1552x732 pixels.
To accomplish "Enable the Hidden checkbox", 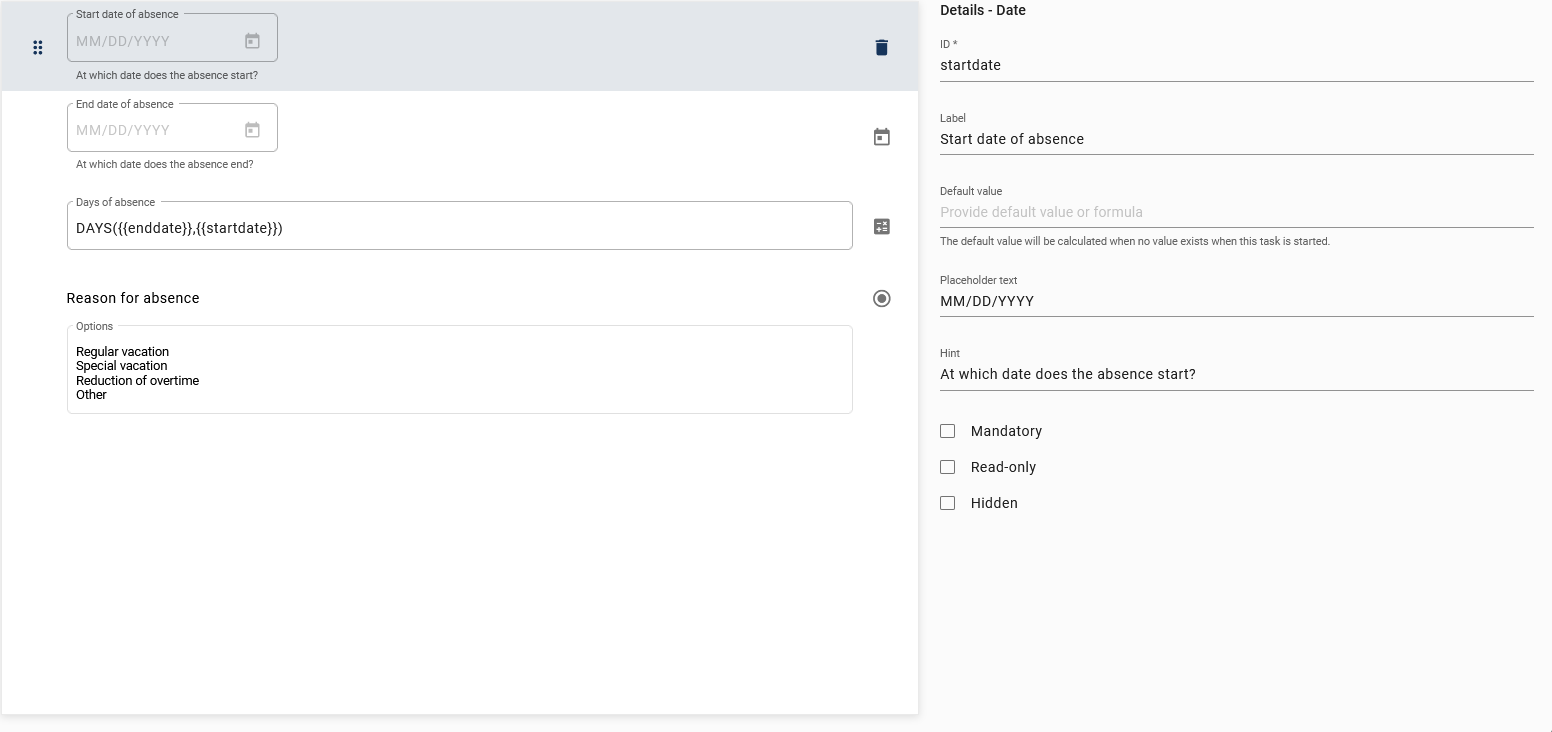I will point(948,503).
